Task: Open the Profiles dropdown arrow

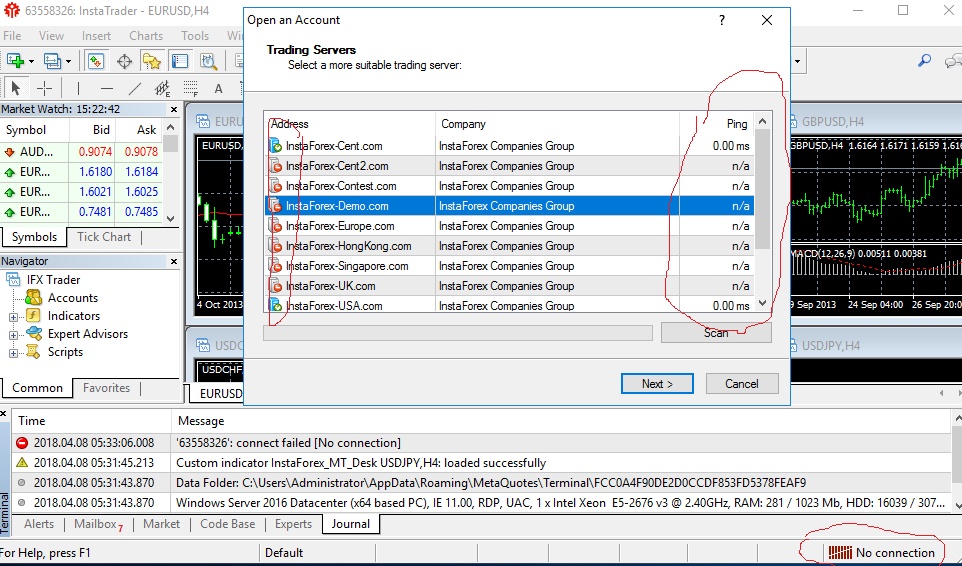Action: 68,61
